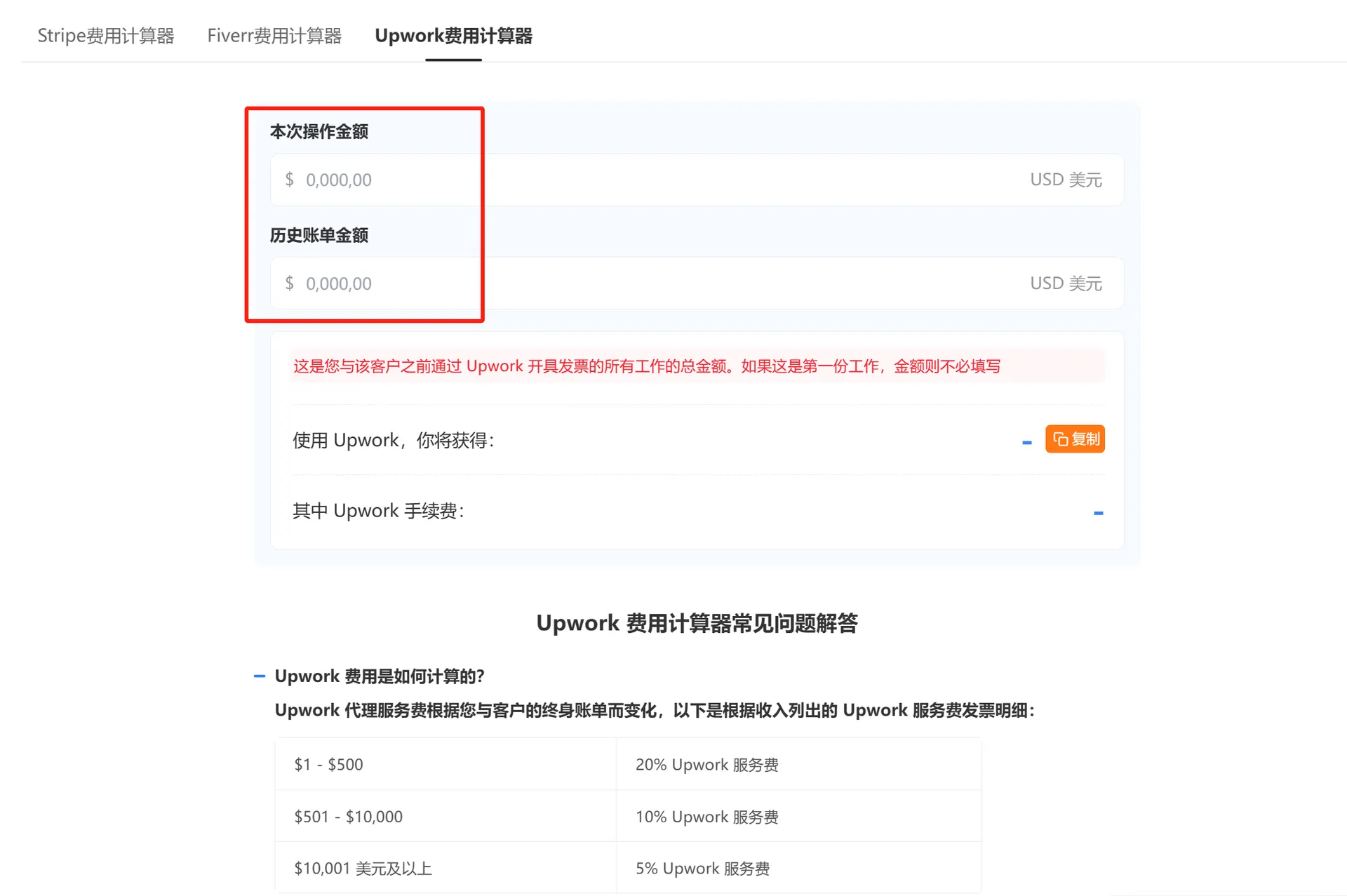Click the 5% Upwork 服务费 cell

[799, 868]
